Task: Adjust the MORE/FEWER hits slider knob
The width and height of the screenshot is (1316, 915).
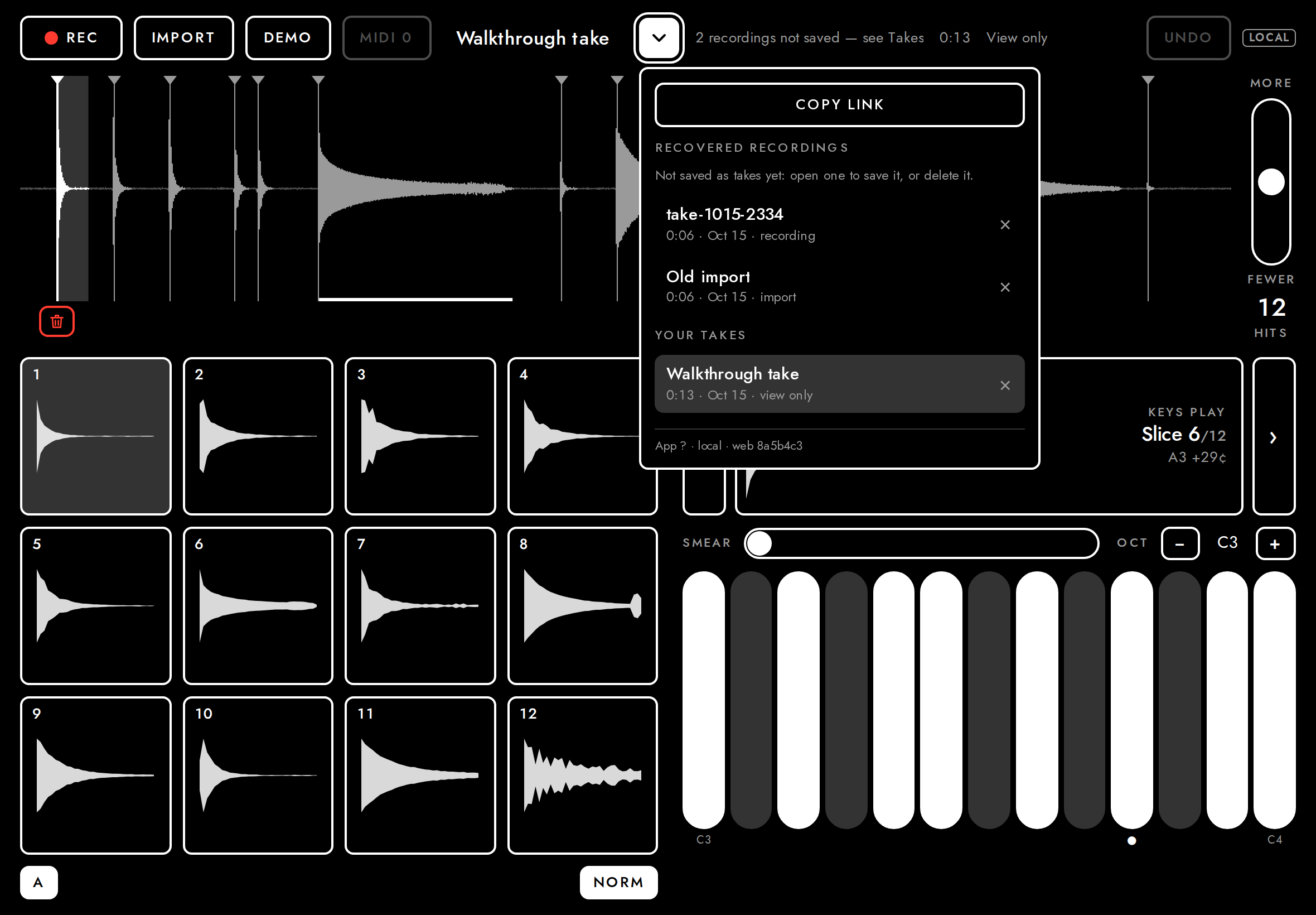Action: (1271, 182)
